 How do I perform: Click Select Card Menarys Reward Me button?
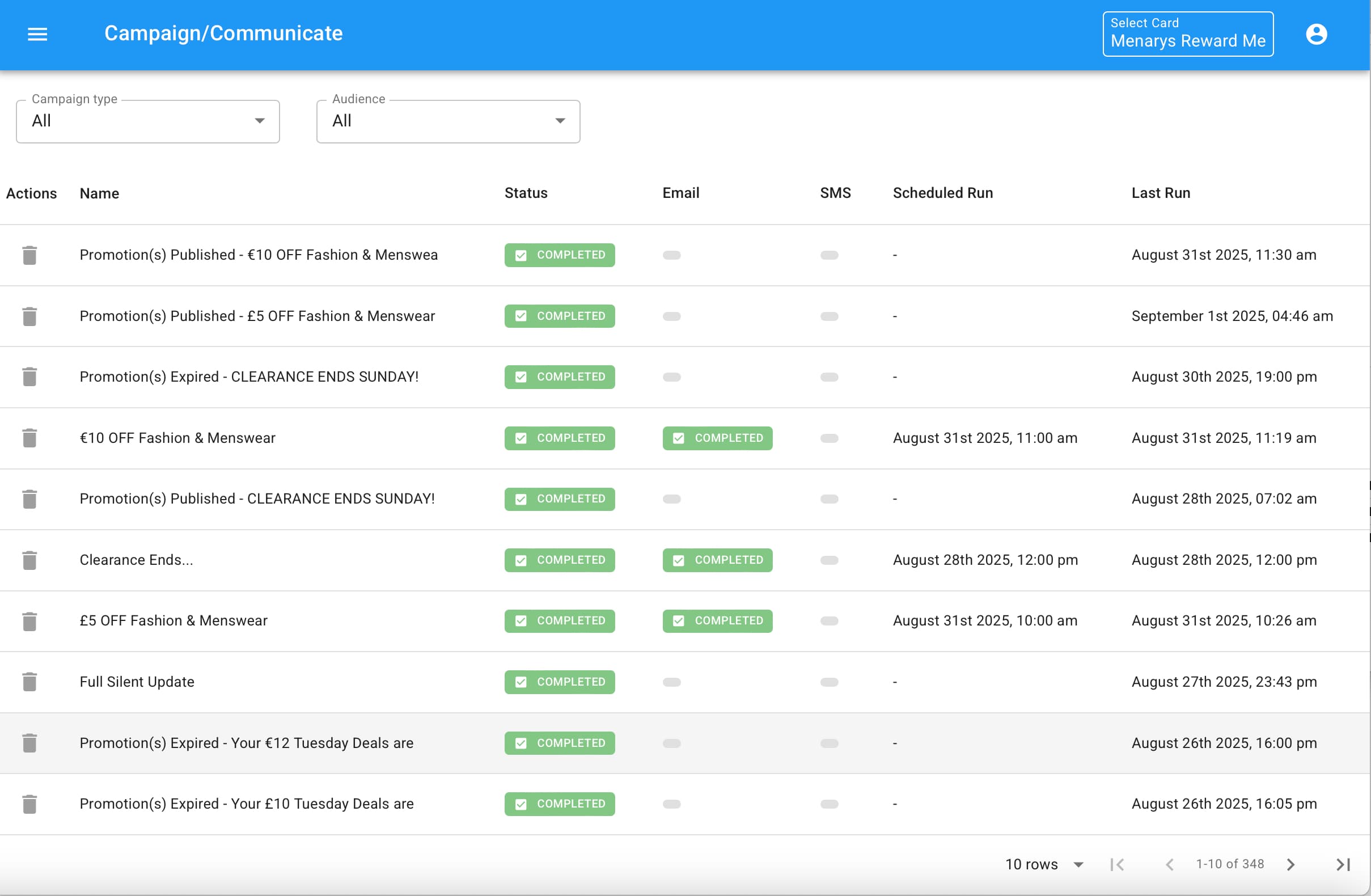(x=1187, y=34)
